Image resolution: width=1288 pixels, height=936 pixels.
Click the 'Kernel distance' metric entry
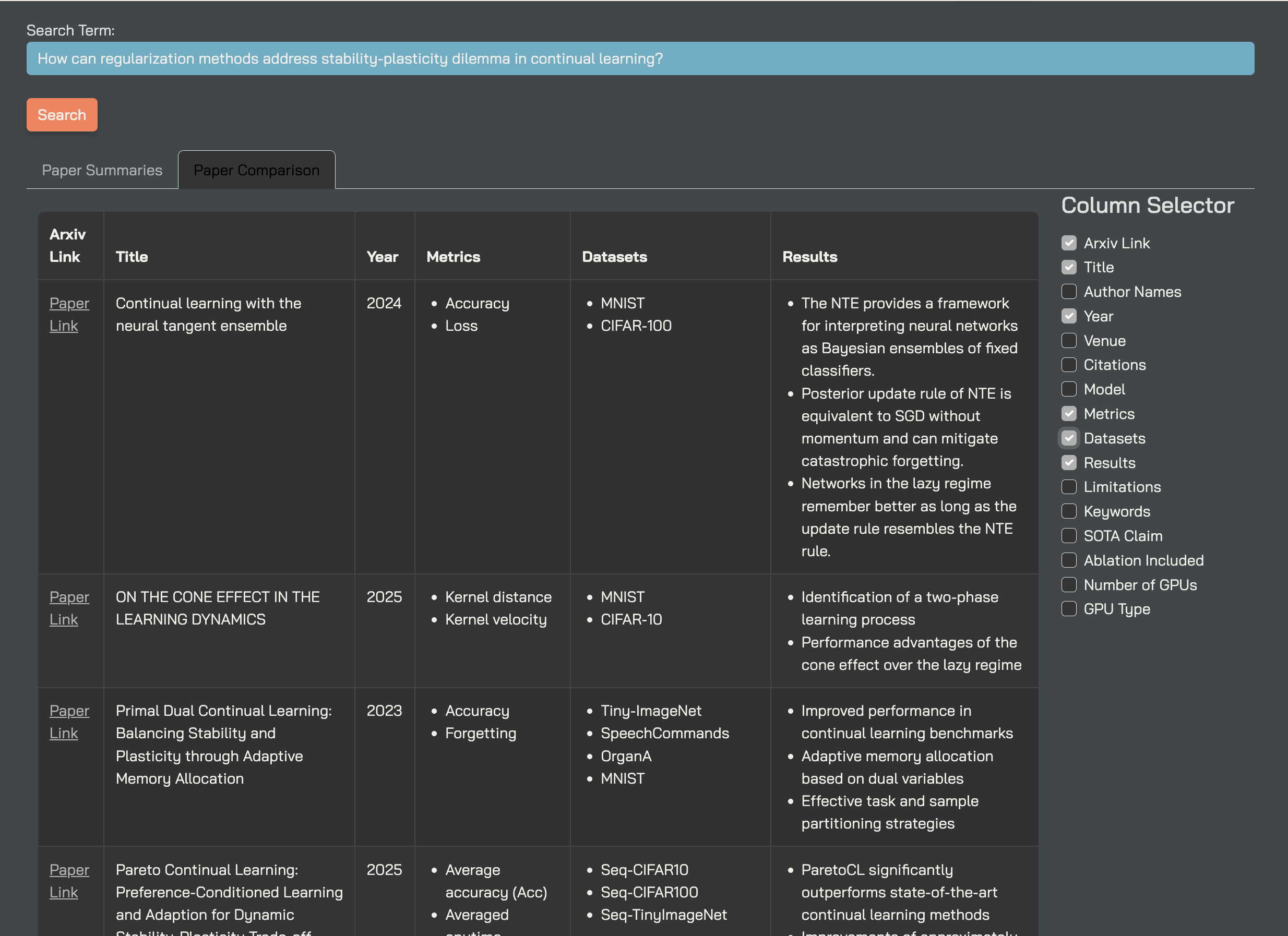coord(498,597)
